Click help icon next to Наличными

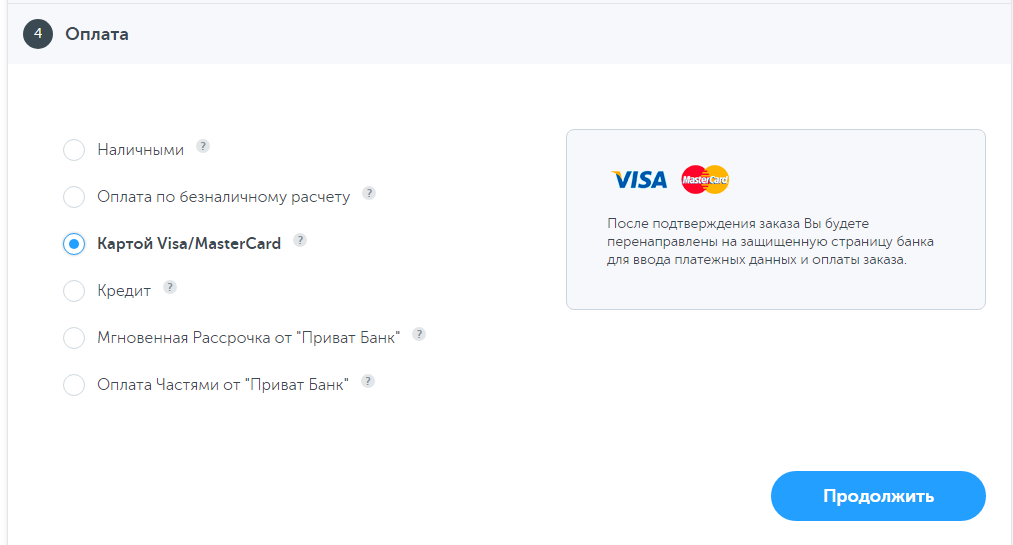pyautogui.click(x=203, y=146)
